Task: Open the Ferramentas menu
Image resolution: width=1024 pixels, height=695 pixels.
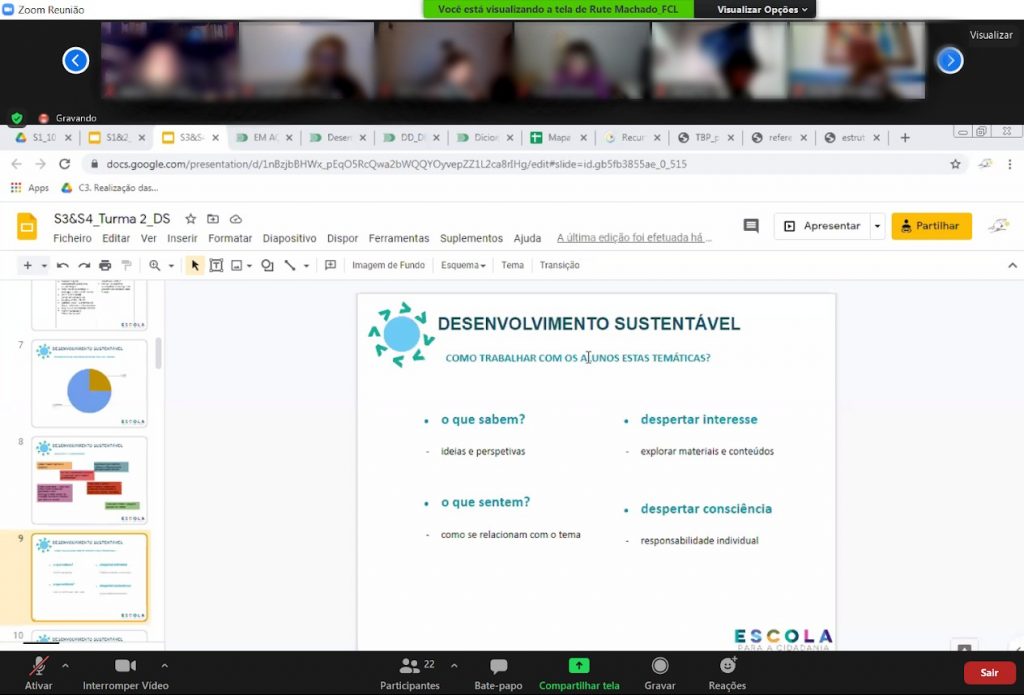Action: coord(398,238)
